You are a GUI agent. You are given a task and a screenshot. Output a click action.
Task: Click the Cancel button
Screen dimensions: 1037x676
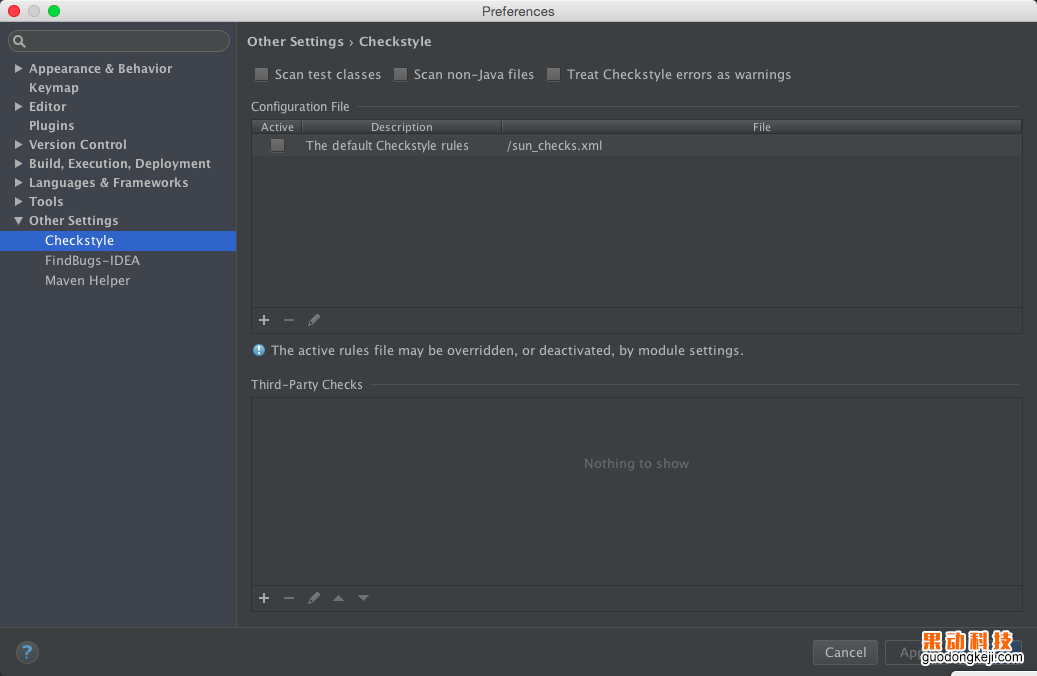pos(845,652)
